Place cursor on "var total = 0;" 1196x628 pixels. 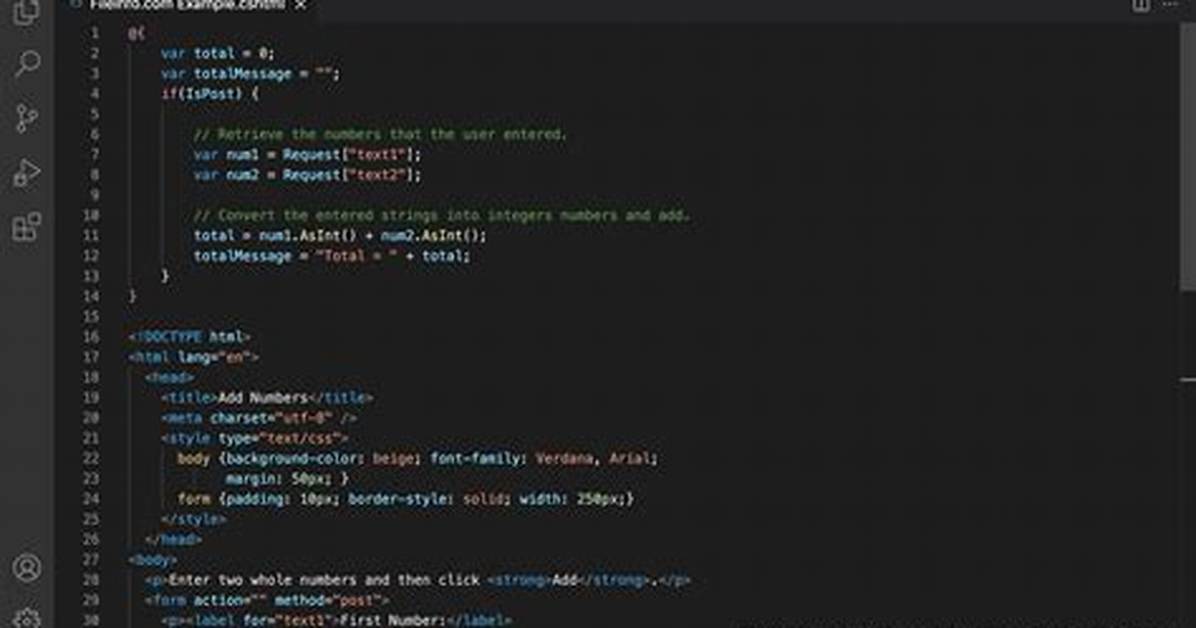click(217, 53)
